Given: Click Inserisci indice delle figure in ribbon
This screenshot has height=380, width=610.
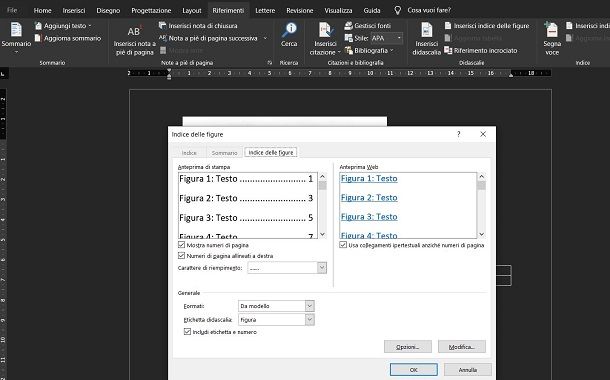Looking at the screenshot, I should (x=487, y=26).
